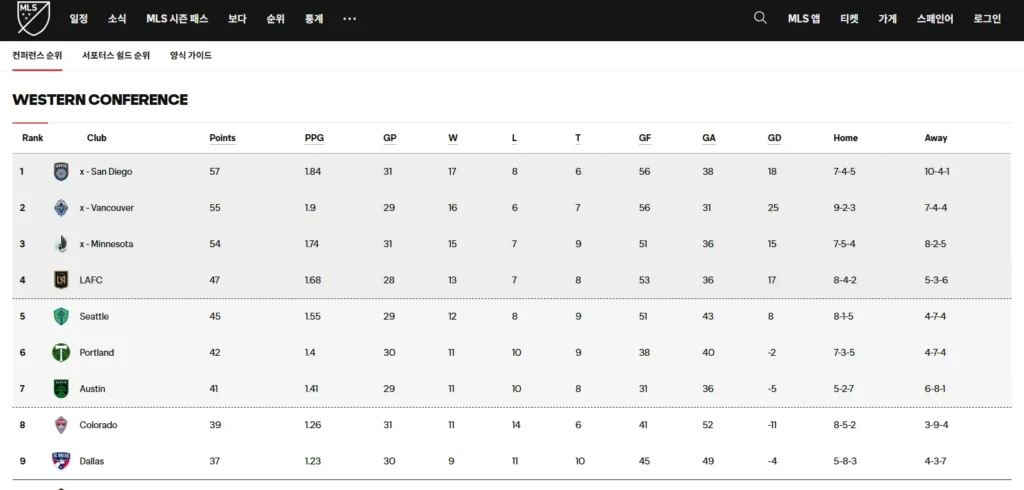1024x490 pixels.
Task: Open the LAFC club link
Action: pyautogui.click(x=91, y=280)
